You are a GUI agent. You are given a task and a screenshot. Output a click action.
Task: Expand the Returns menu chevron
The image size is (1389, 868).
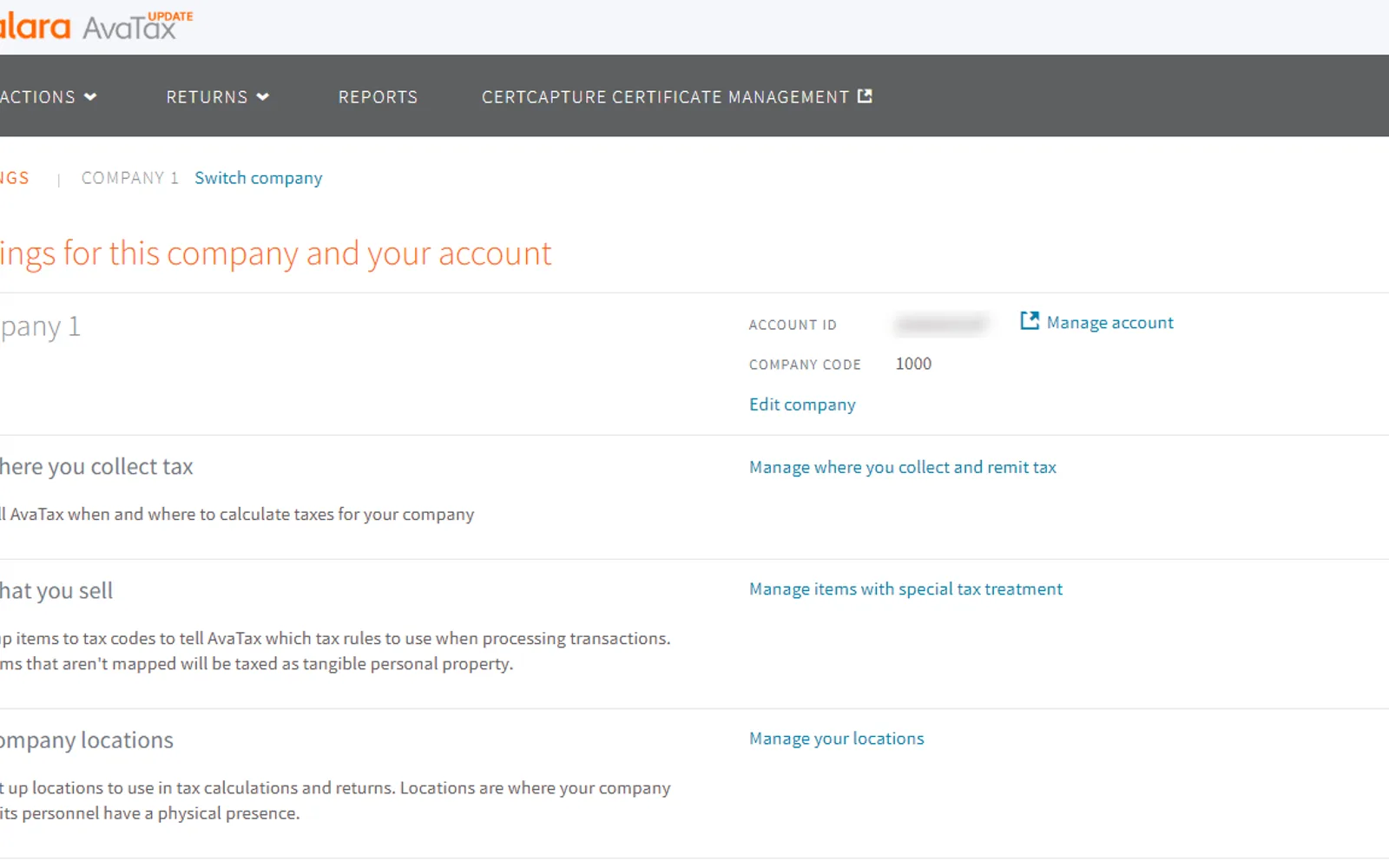pos(263,97)
